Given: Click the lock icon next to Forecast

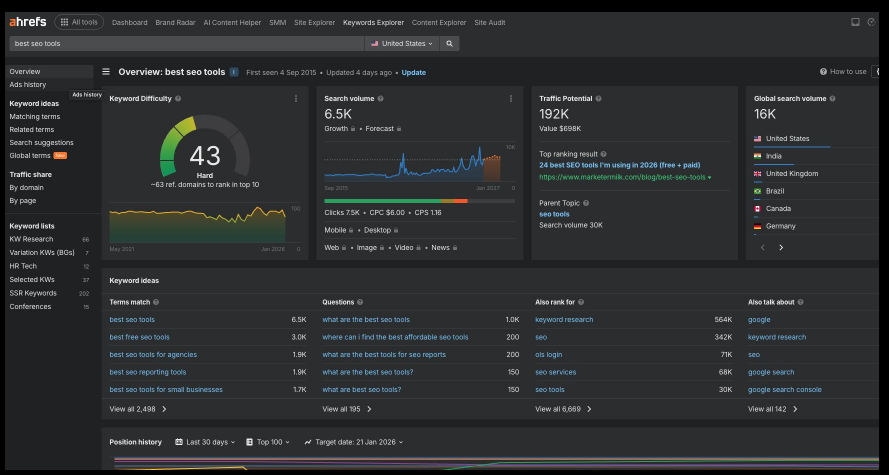Looking at the screenshot, I should [x=399, y=129].
